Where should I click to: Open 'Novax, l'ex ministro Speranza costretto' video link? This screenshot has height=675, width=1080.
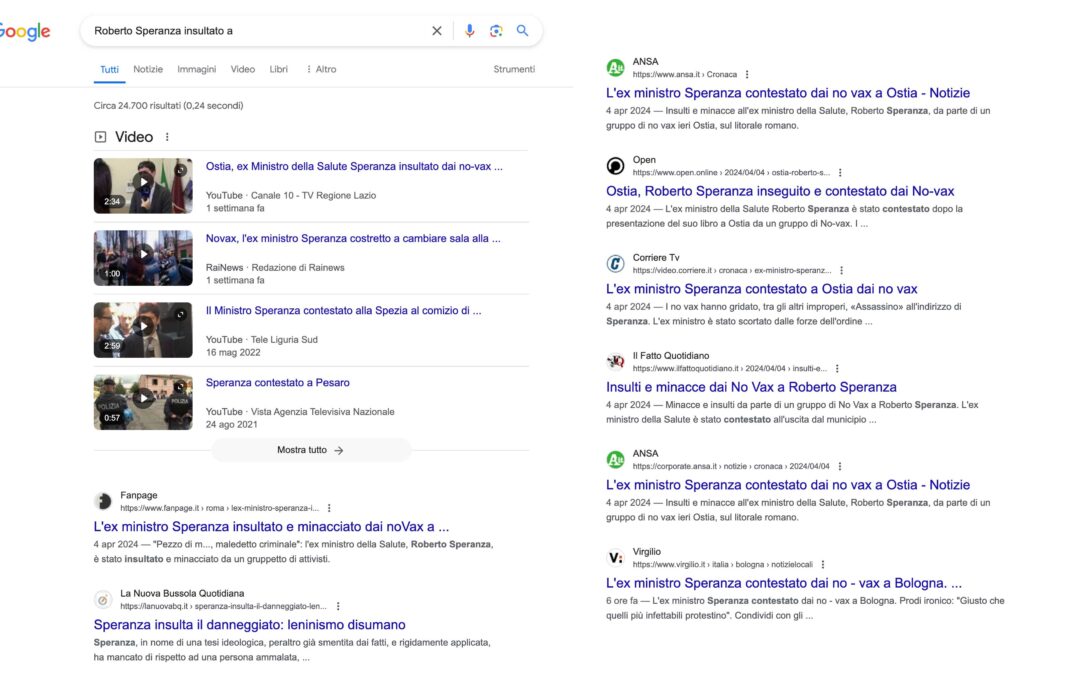(x=353, y=239)
